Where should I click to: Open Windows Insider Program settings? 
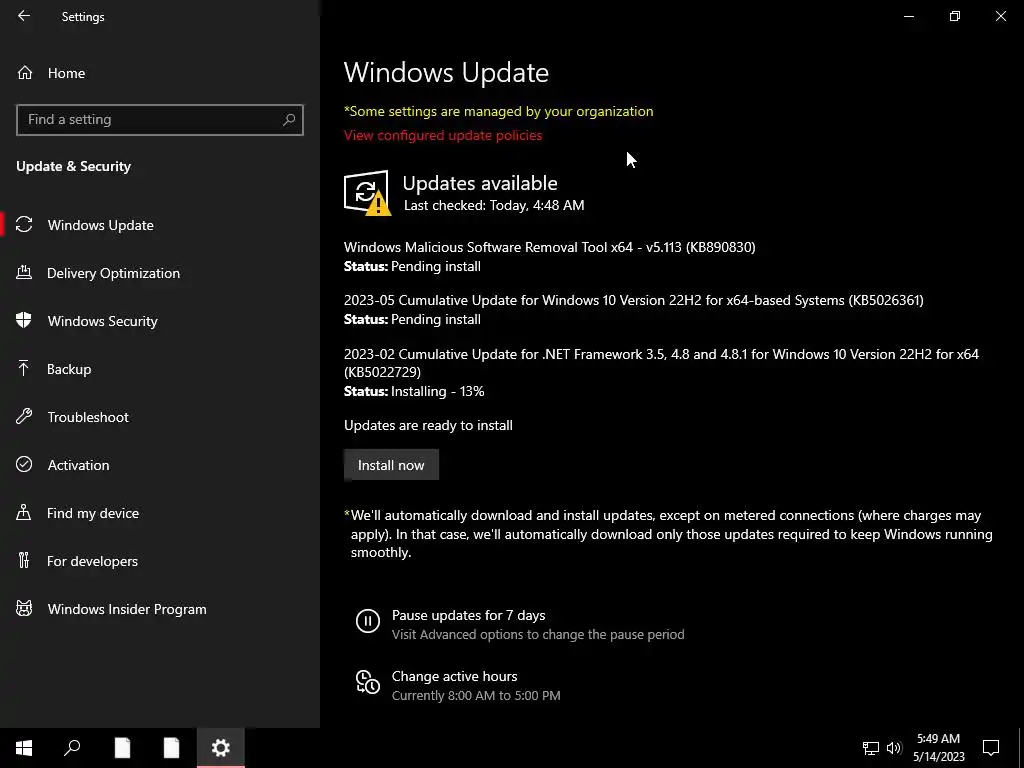[x=127, y=609]
